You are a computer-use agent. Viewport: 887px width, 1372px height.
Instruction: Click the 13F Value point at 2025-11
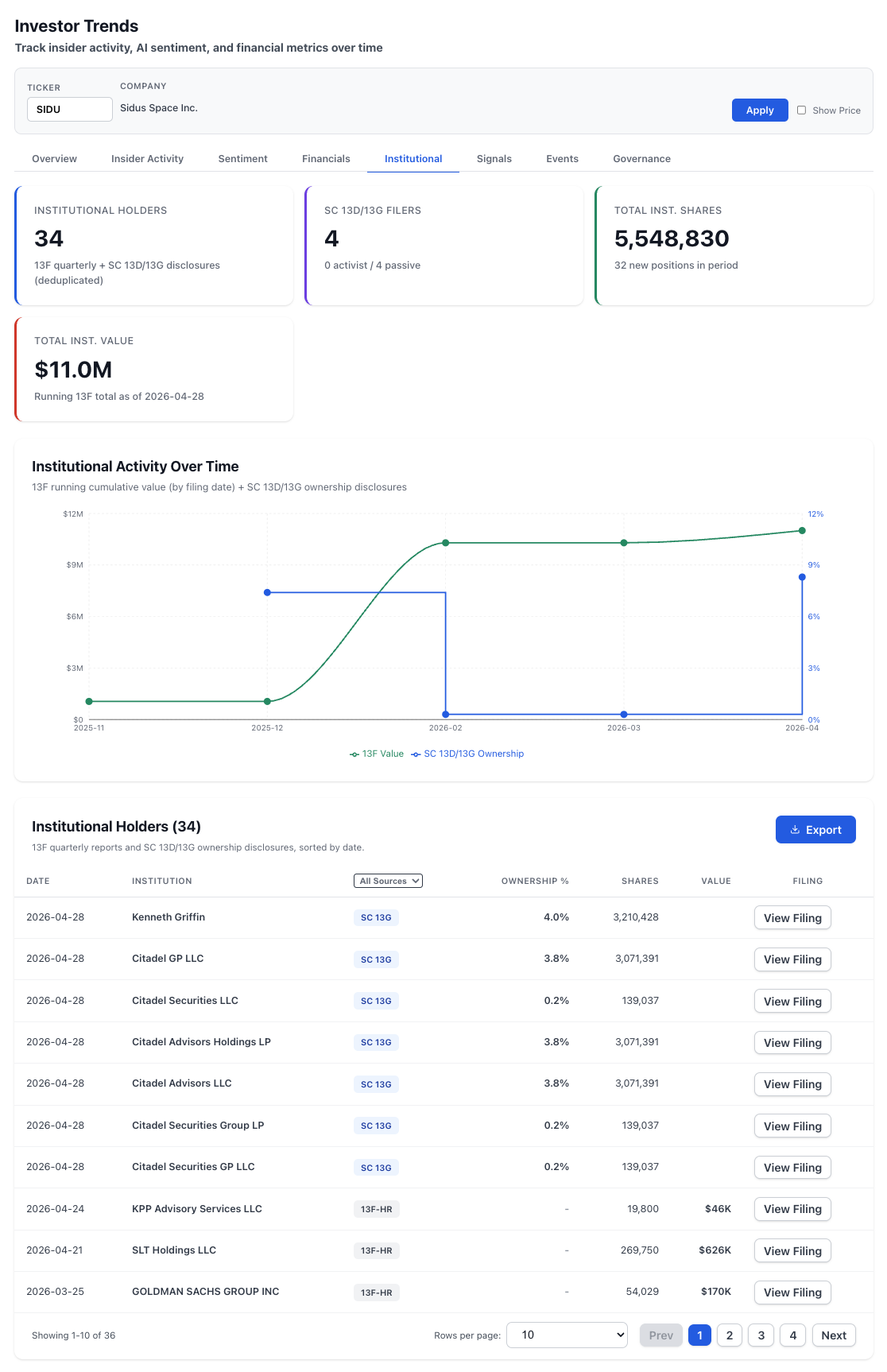click(x=89, y=701)
